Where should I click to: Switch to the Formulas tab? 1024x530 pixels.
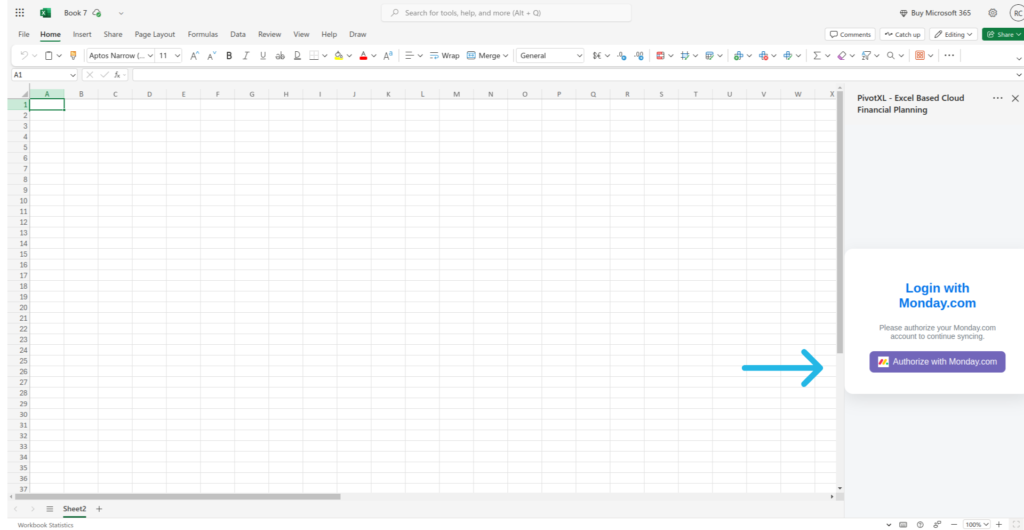coord(202,35)
